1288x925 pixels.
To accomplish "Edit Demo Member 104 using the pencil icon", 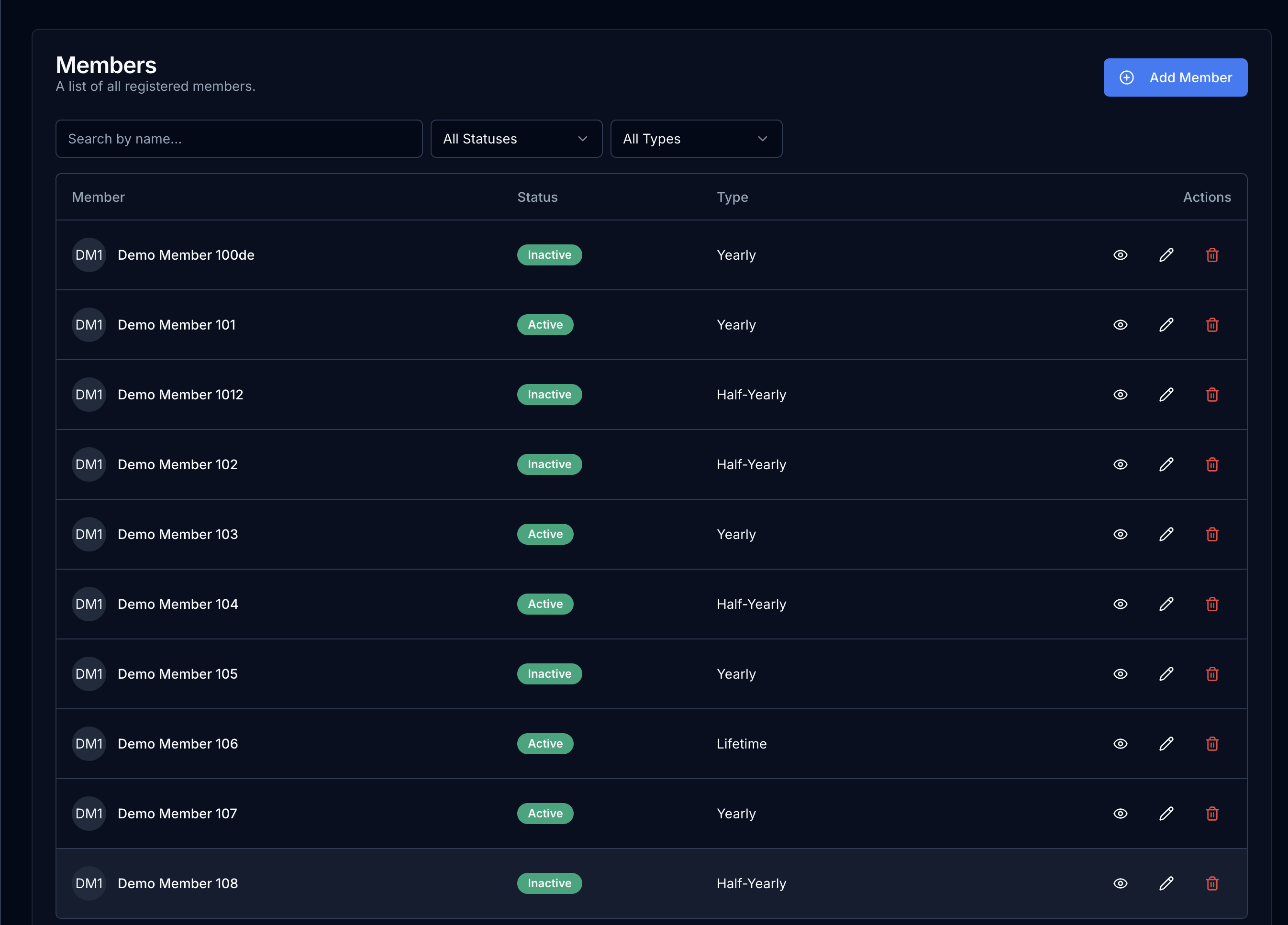I will click(x=1167, y=604).
